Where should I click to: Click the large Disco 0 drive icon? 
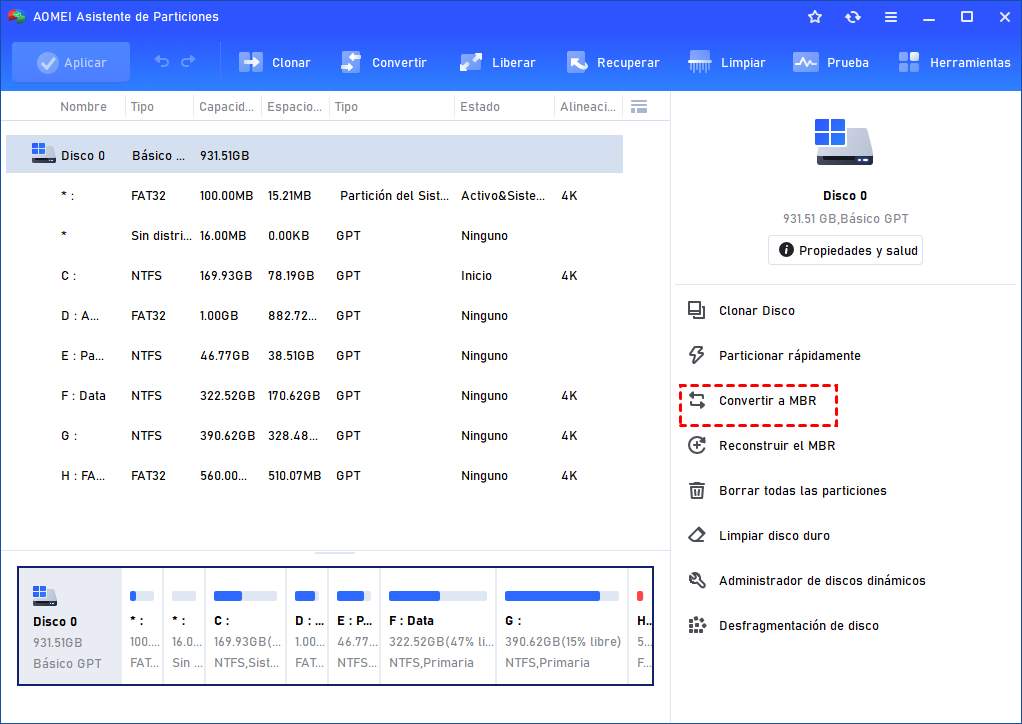tap(844, 142)
